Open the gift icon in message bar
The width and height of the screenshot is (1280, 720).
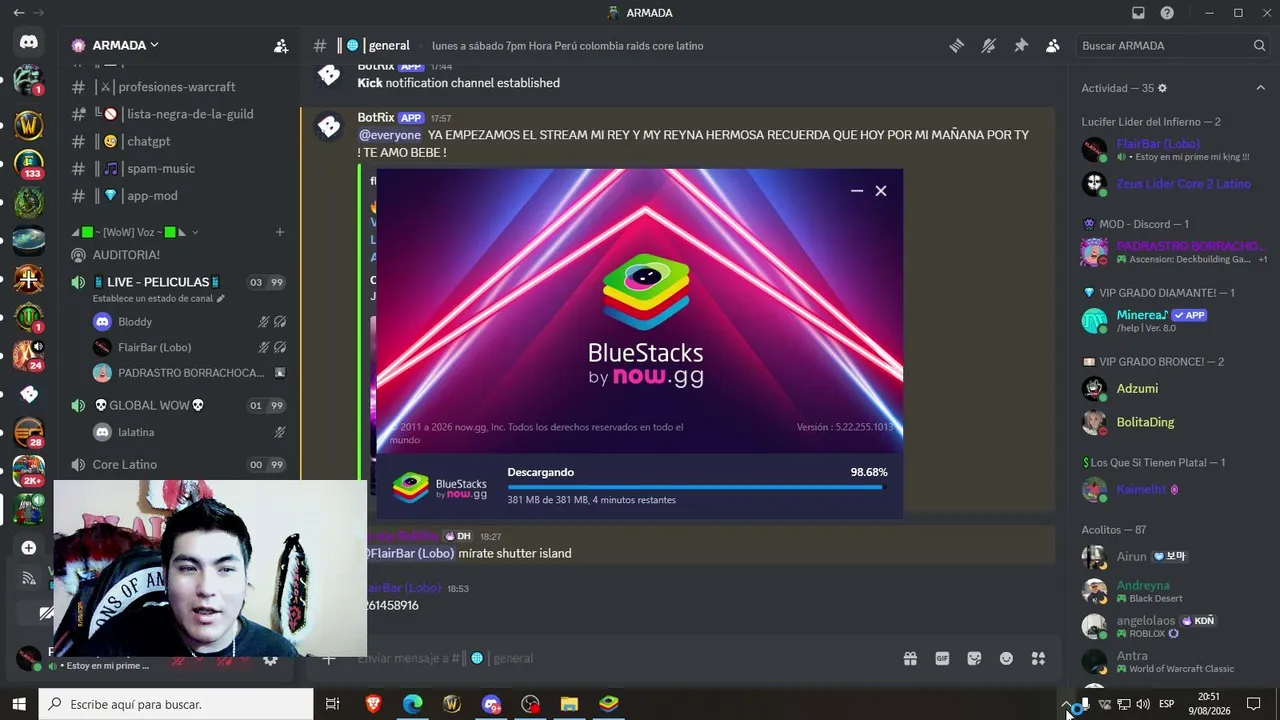pos(910,658)
